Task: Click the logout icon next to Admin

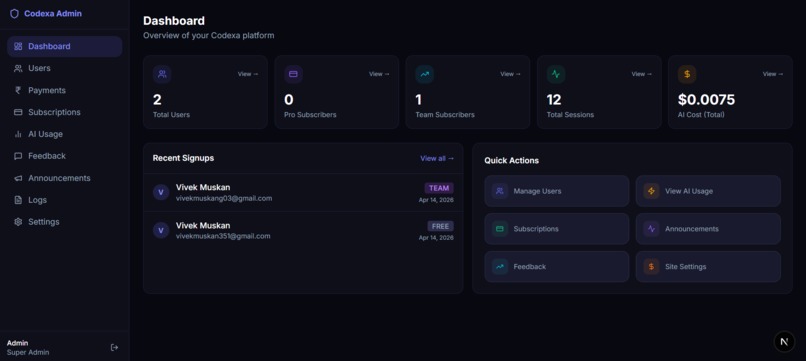Action: tap(114, 348)
